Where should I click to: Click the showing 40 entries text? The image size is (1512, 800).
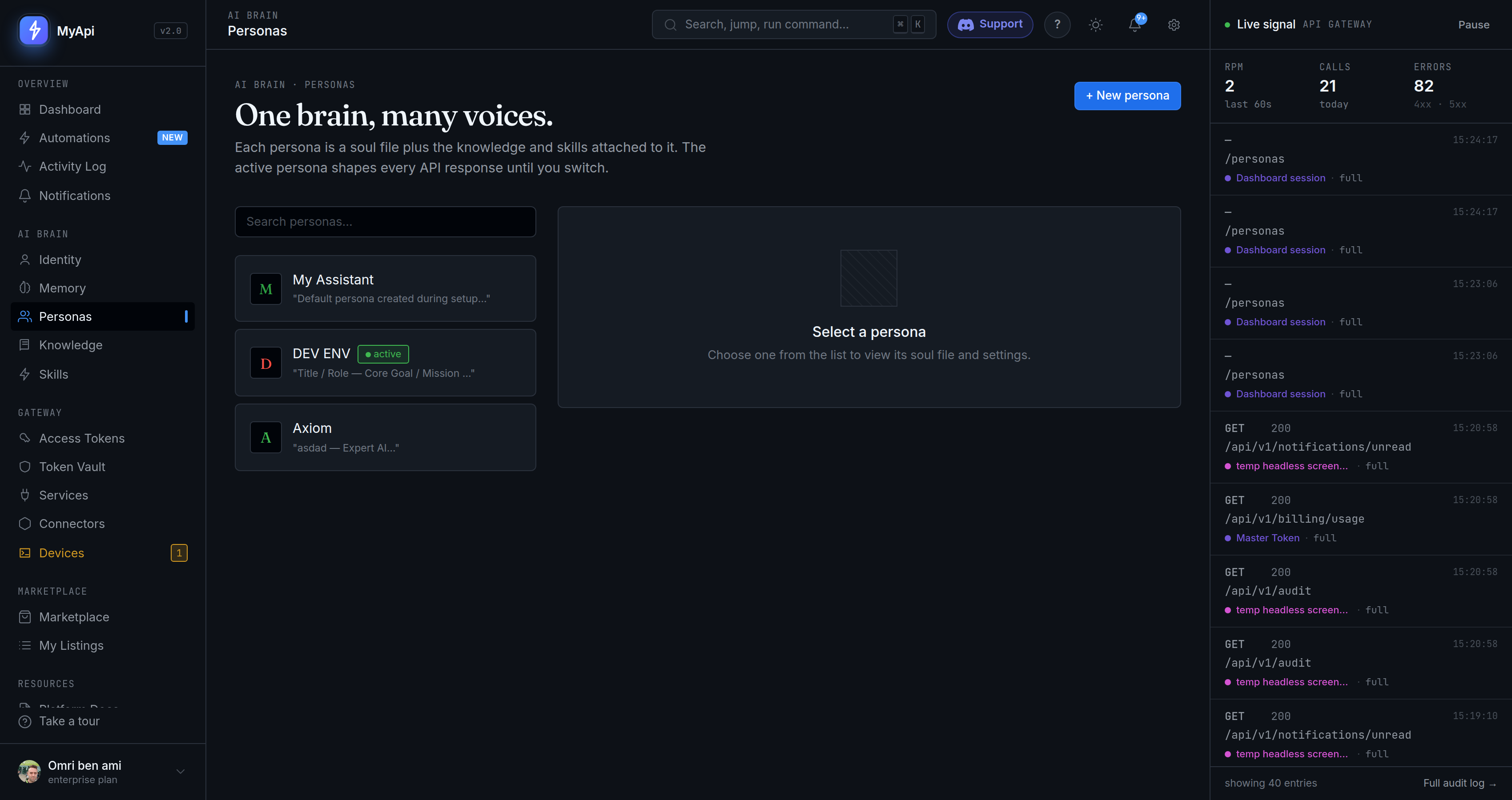pyautogui.click(x=1270, y=784)
